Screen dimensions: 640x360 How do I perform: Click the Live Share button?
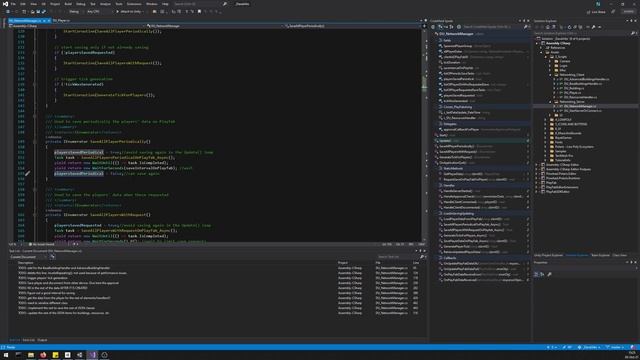596,12
